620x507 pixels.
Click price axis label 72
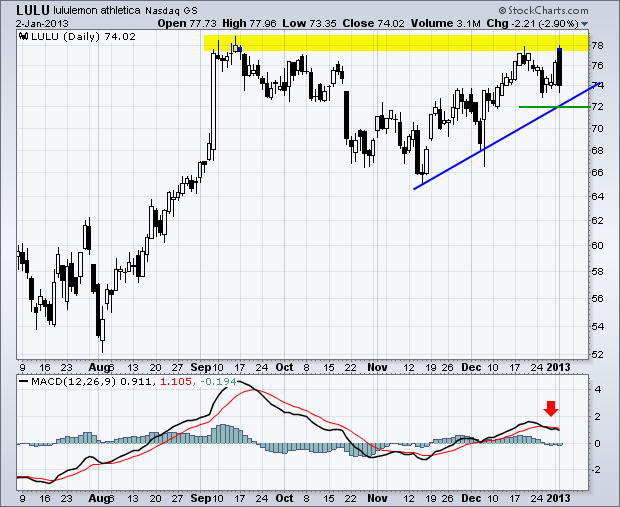click(598, 107)
